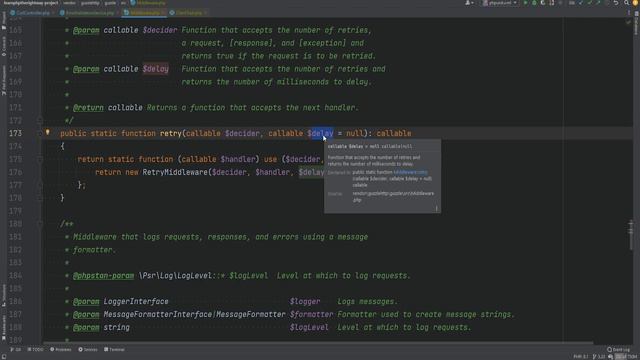Collapse the doc block fold marker at line 180
The width and height of the screenshot is (640, 360).
[40, 224]
